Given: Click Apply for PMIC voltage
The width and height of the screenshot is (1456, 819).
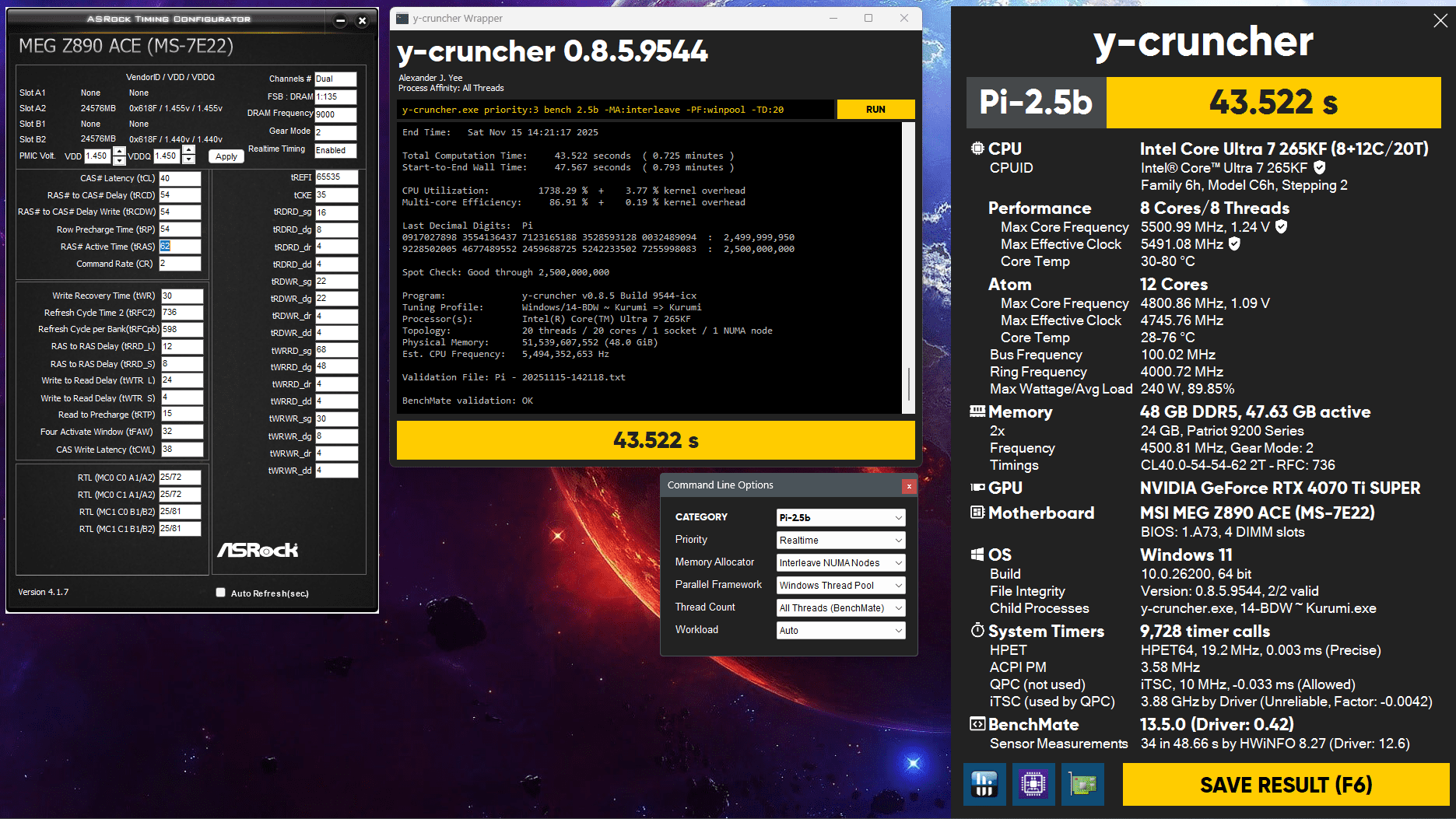Looking at the screenshot, I should click(x=226, y=156).
